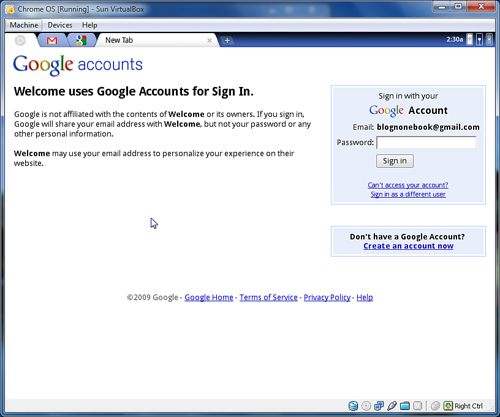Click Create an account now link
Viewport: 500px width, 417px height.
[408, 246]
